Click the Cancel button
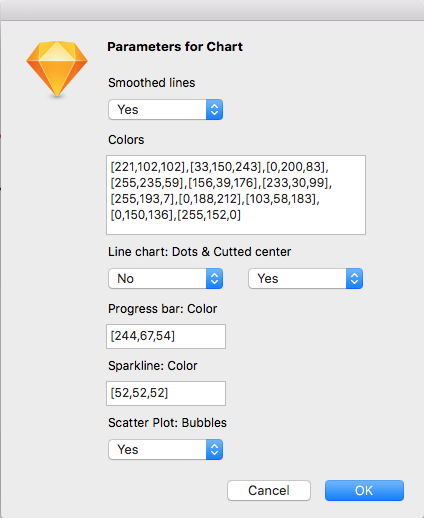This screenshot has width=424, height=518. click(x=269, y=490)
